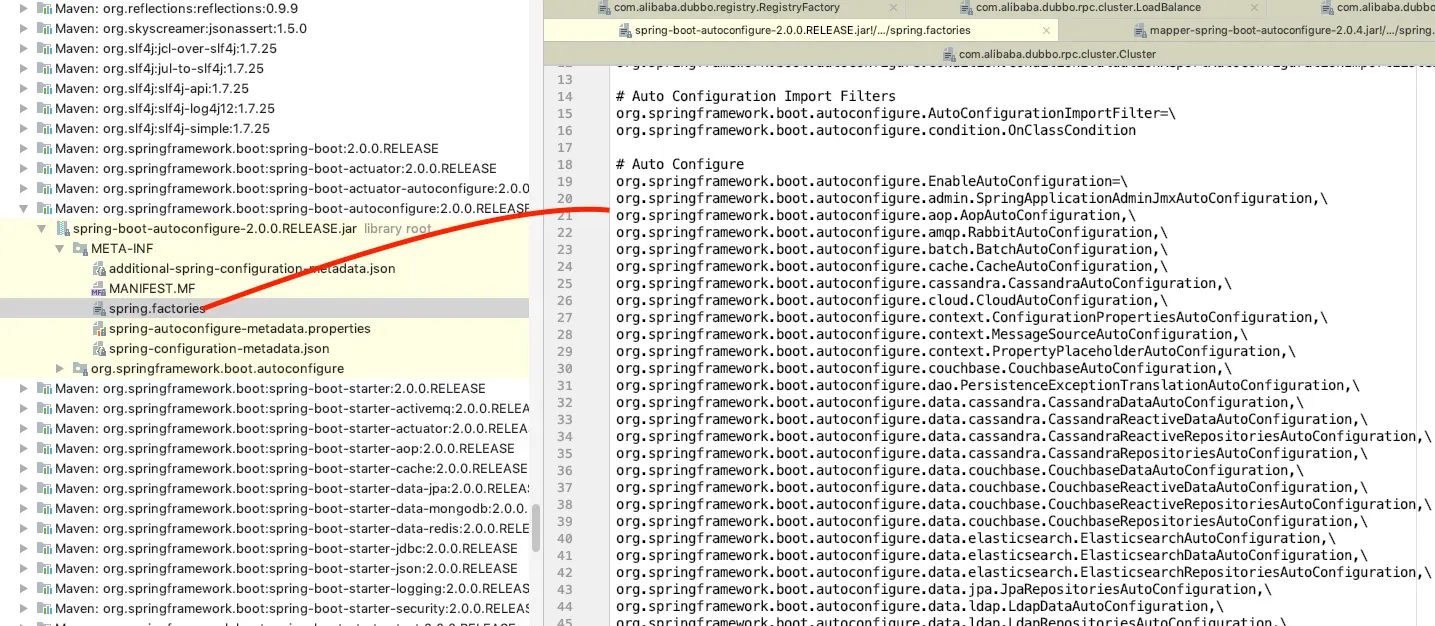The height and width of the screenshot is (626, 1435).
Task: Click library icon of spring-boot-starter-data-redis entry
Action: click(44, 528)
